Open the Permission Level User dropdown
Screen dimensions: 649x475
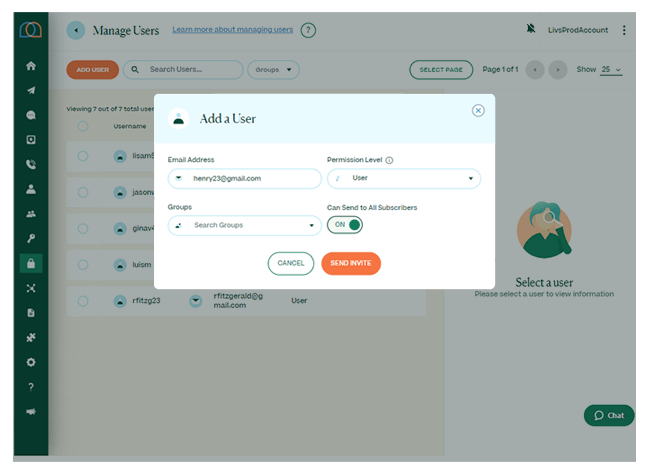(x=404, y=178)
